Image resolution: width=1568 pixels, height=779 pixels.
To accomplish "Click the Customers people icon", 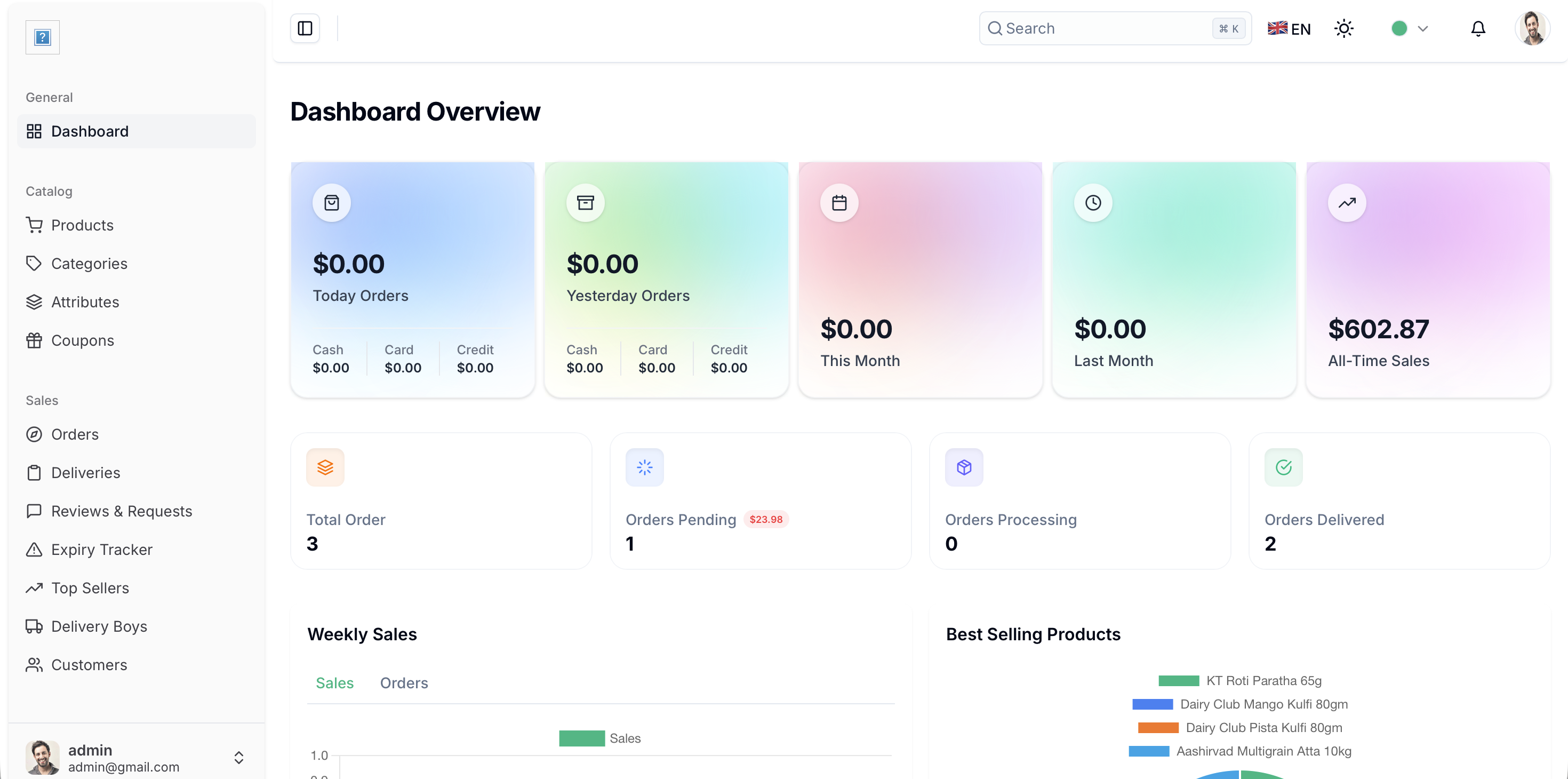I will (34, 664).
